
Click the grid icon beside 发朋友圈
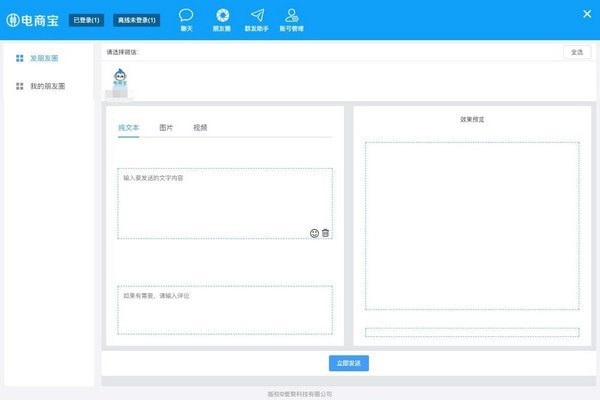(20, 58)
